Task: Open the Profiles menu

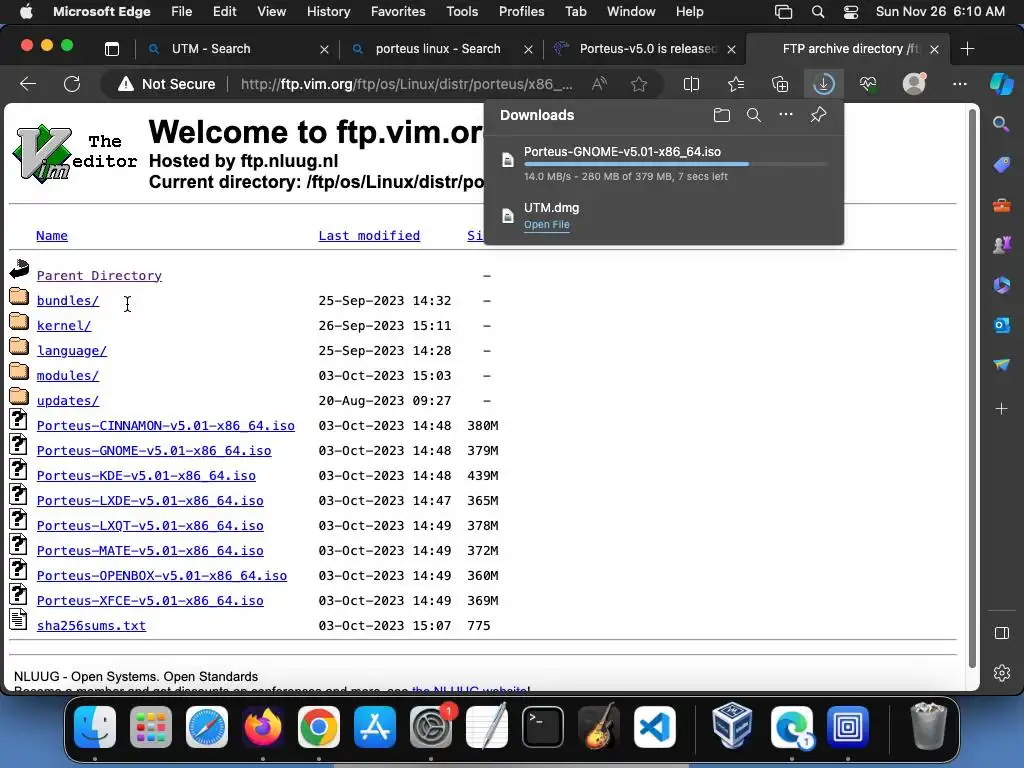Action: pyautogui.click(x=521, y=12)
